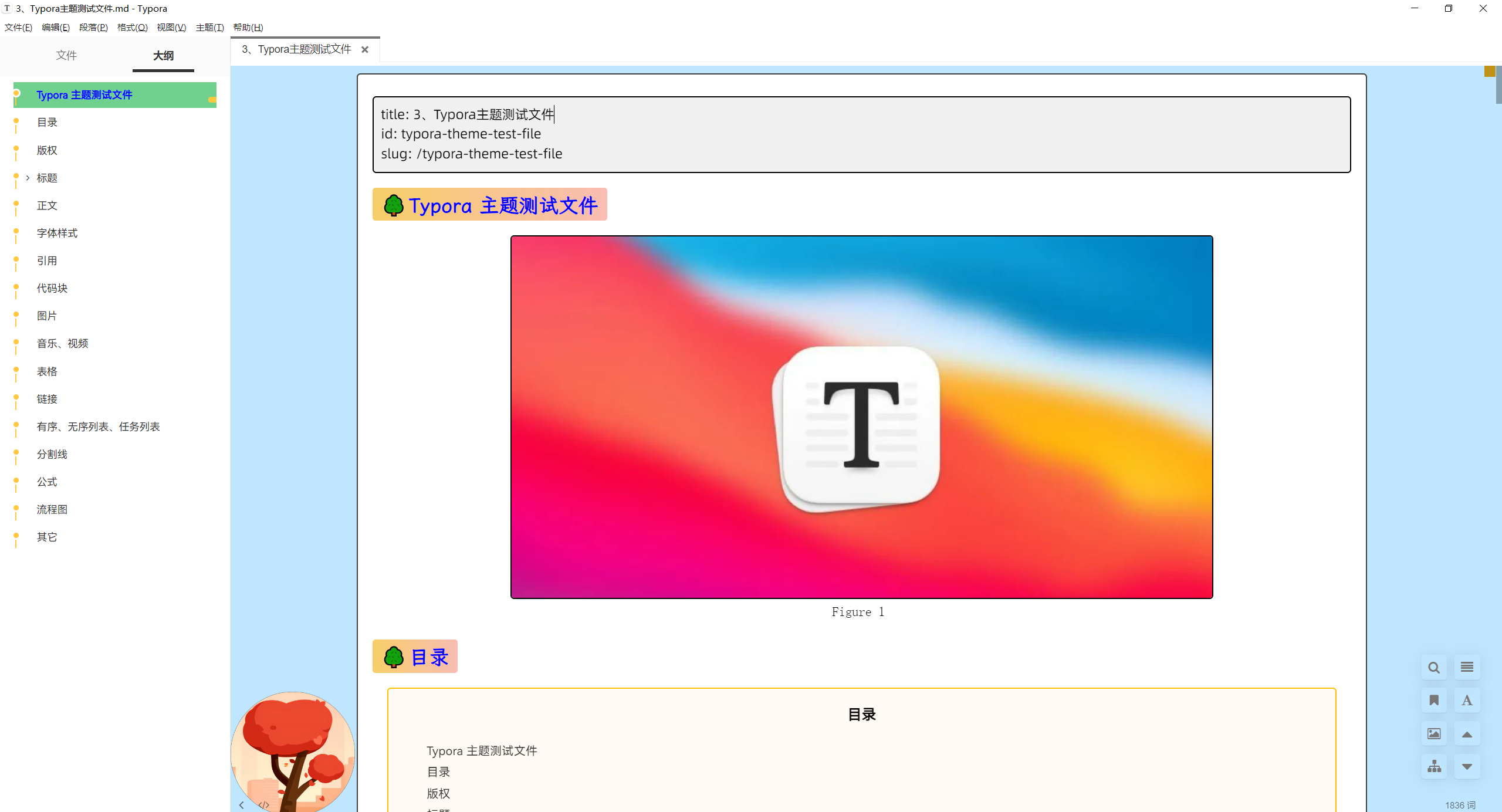Click the floating up-triangle arrow button
The width and height of the screenshot is (1502, 812).
click(x=1467, y=733)
